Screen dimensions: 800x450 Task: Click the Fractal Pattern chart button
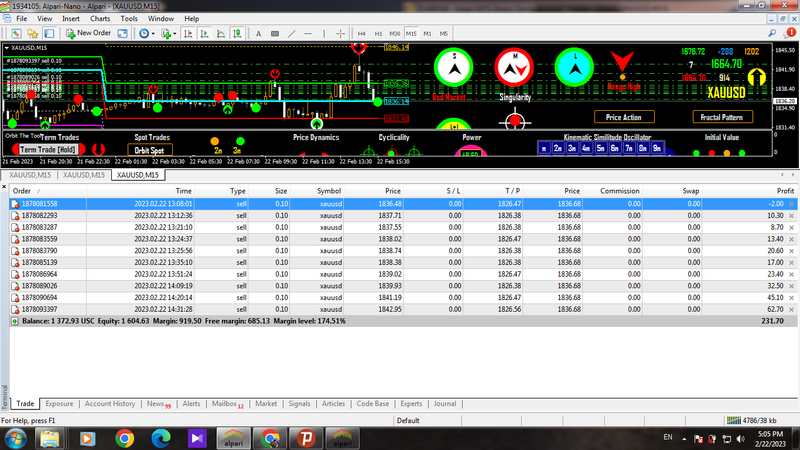tap(722, 117)
